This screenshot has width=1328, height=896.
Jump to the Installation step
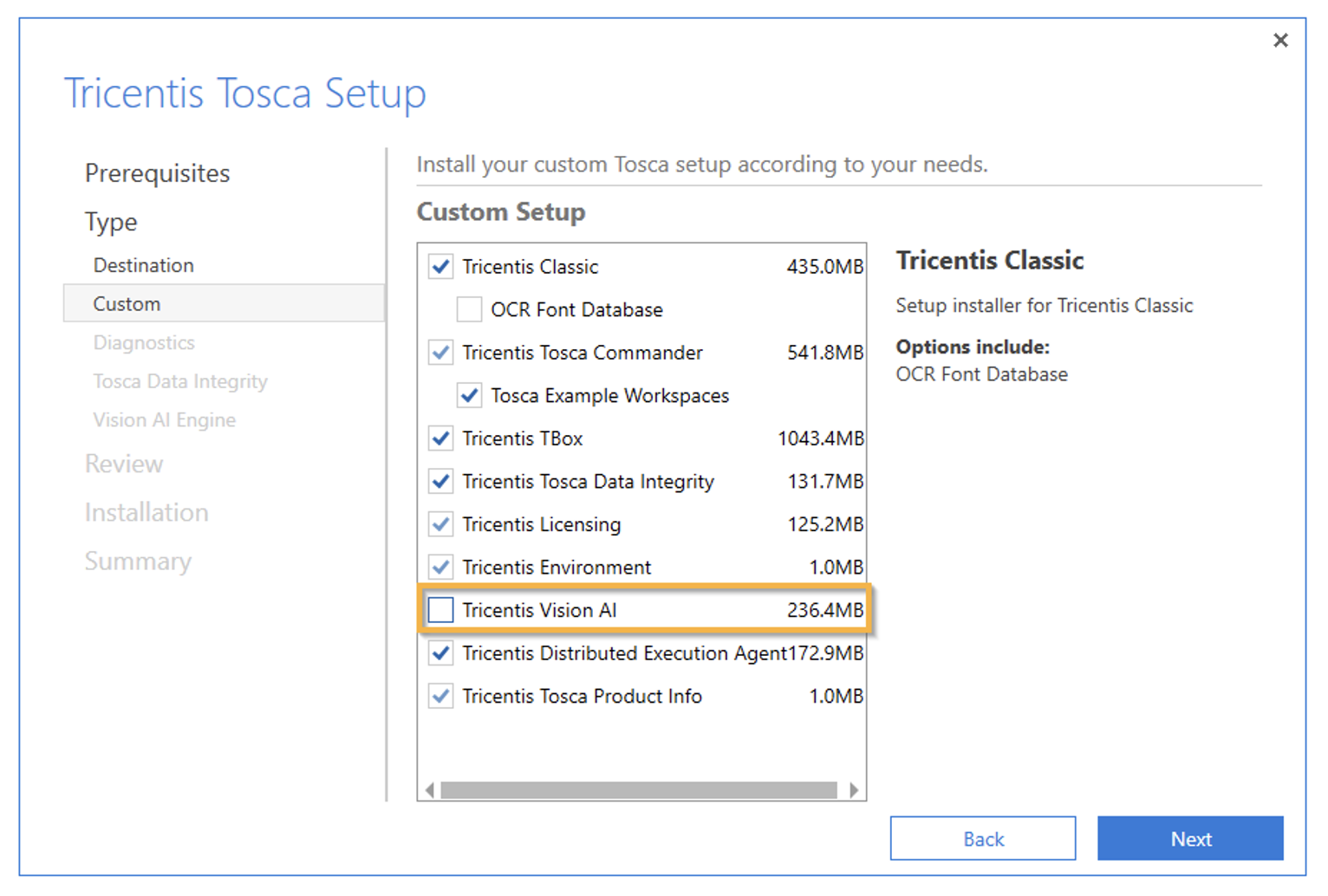(x=146, y=512)
